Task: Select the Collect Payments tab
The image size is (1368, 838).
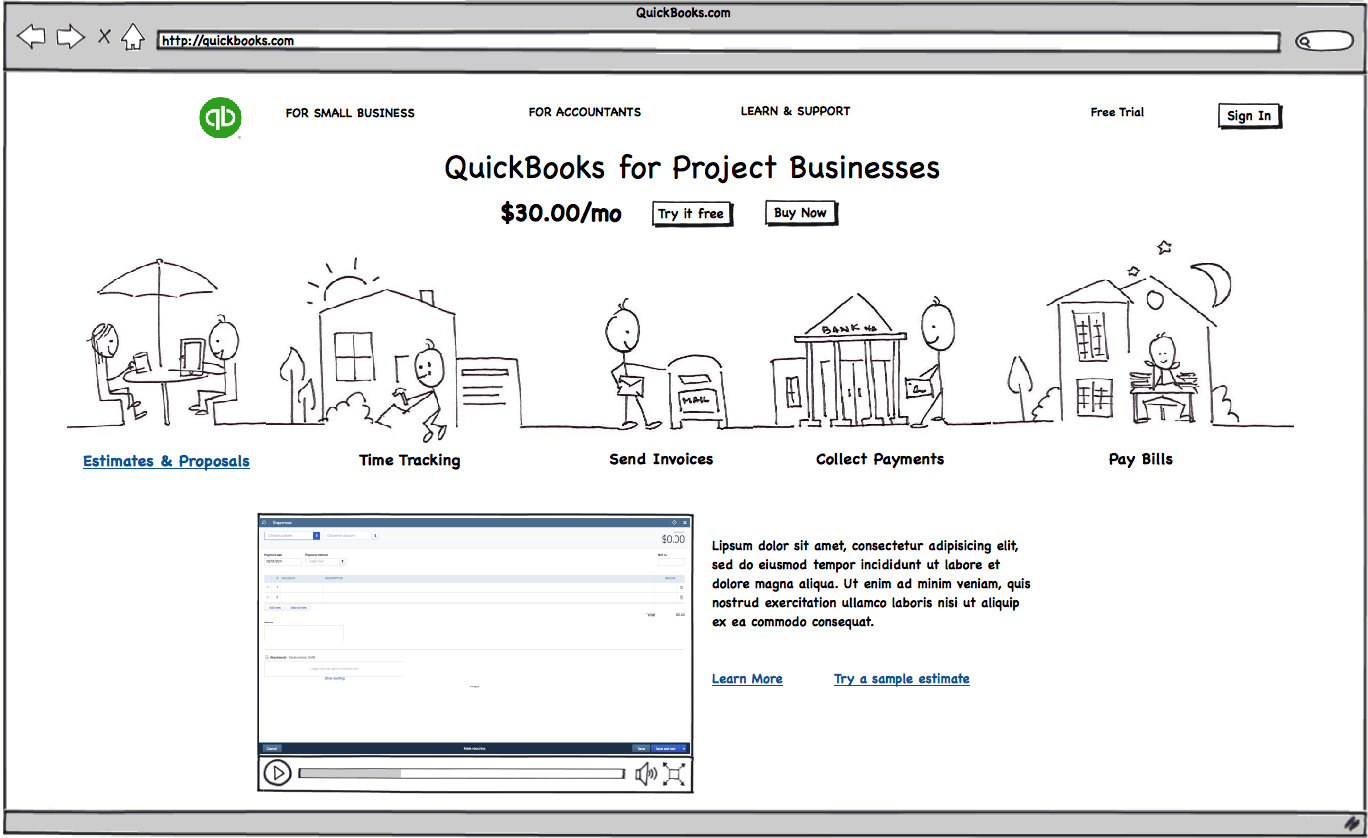Action: pos(880,459)
